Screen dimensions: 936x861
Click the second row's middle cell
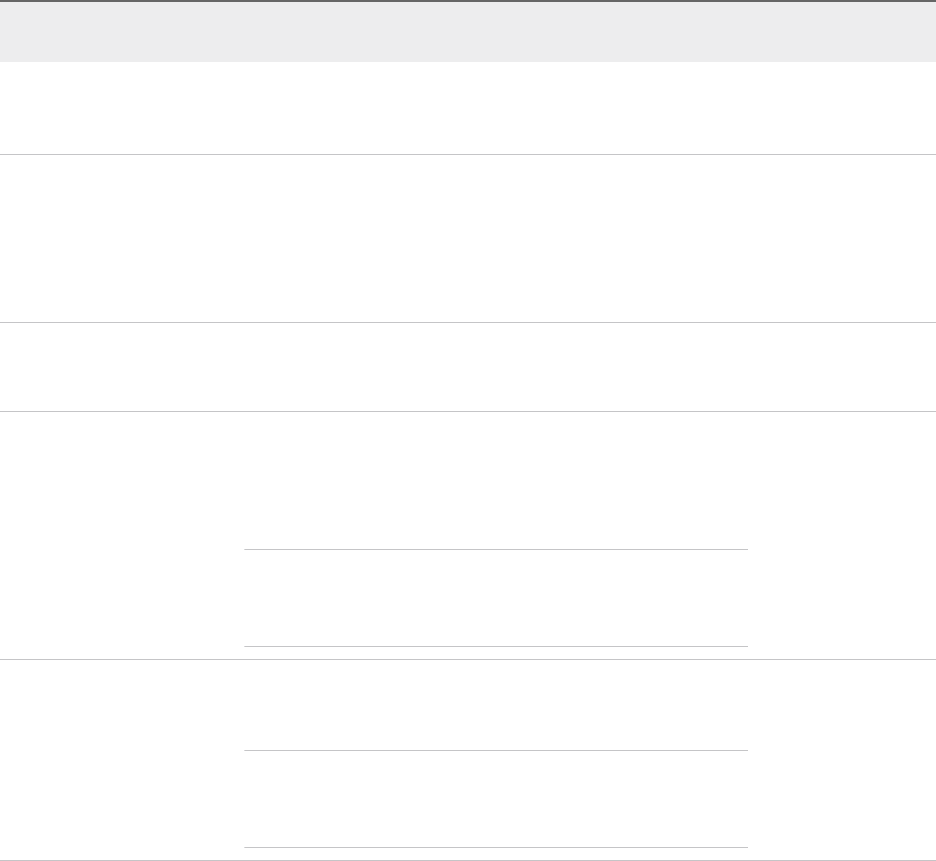(x=495, y=238)
